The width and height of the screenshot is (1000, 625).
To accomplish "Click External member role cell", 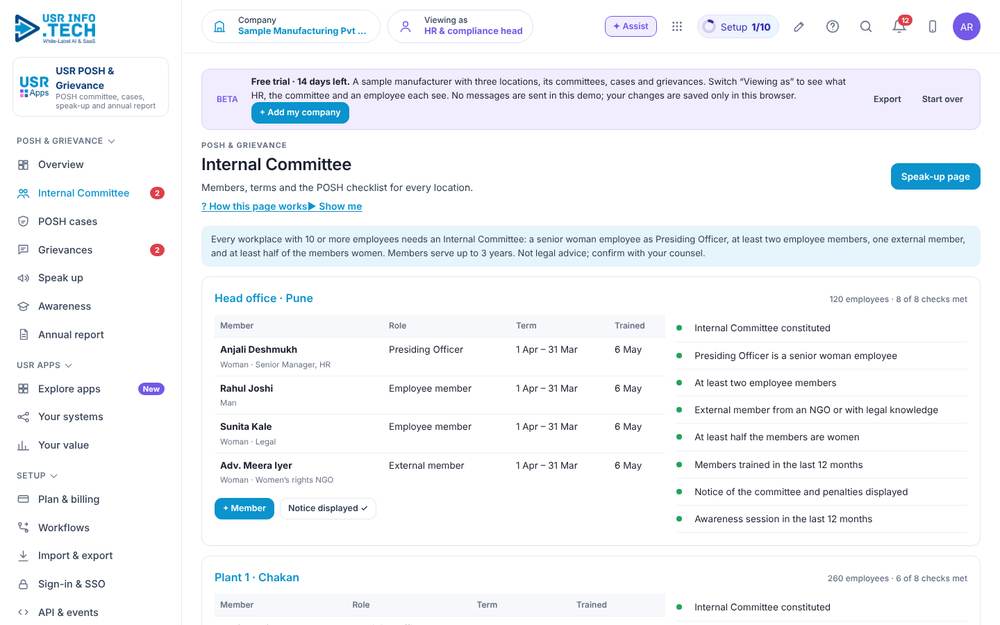I will click(426, 466).
